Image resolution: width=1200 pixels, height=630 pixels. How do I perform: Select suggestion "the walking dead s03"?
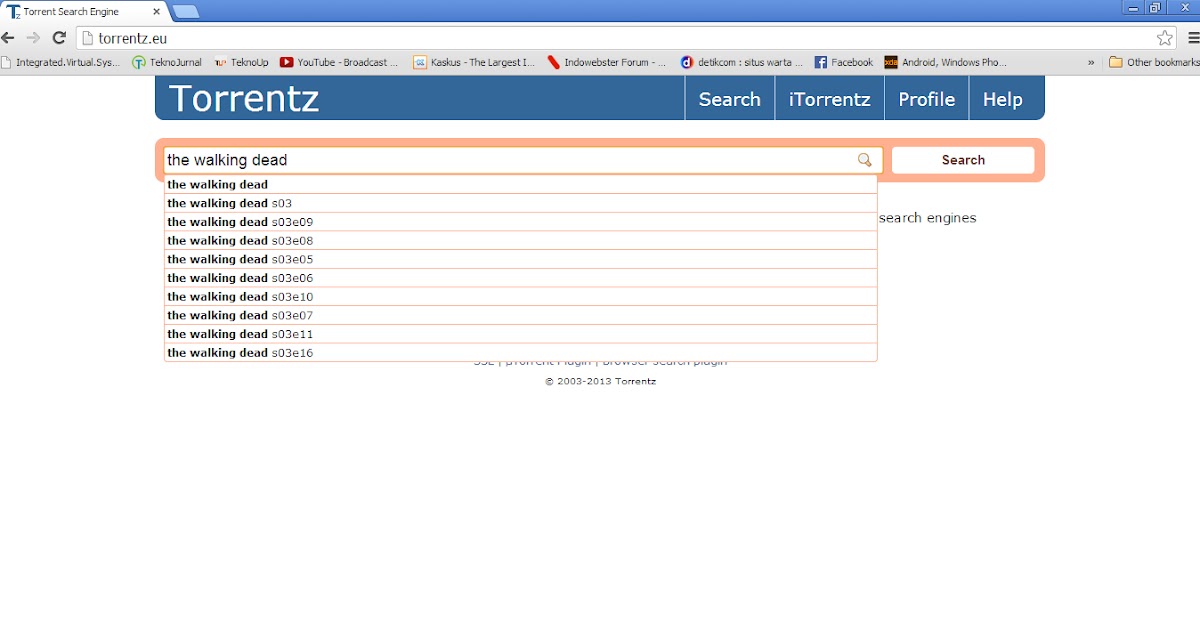tap(521, 203)
